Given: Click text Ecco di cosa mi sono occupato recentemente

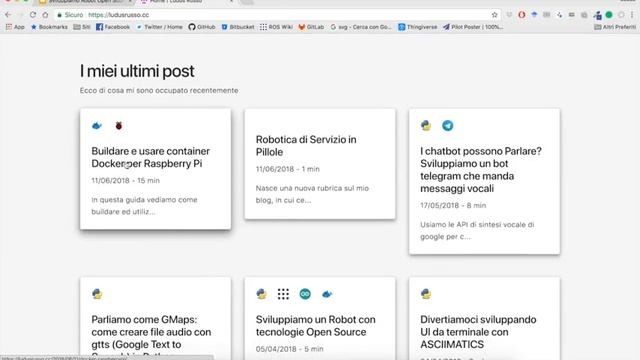Looking at the screenshot, I should click(159, 91).
